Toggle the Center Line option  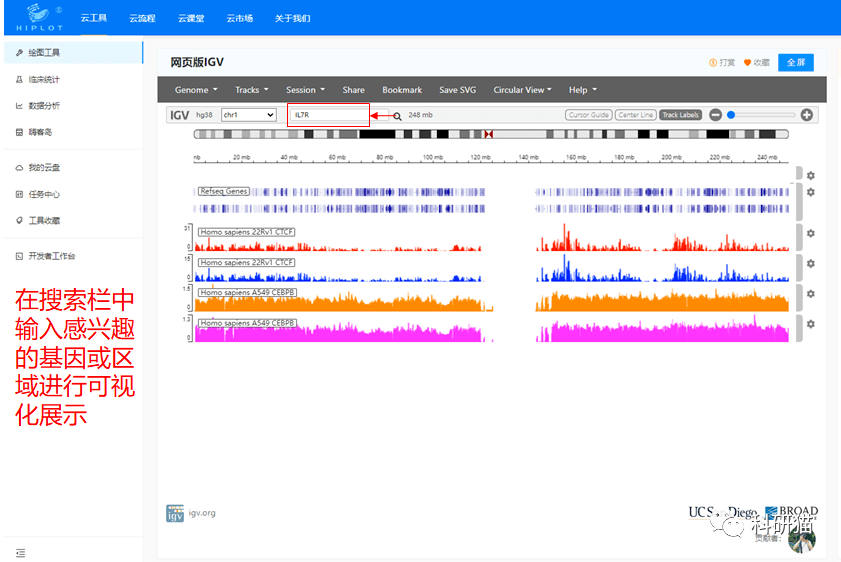click(635, 115)
